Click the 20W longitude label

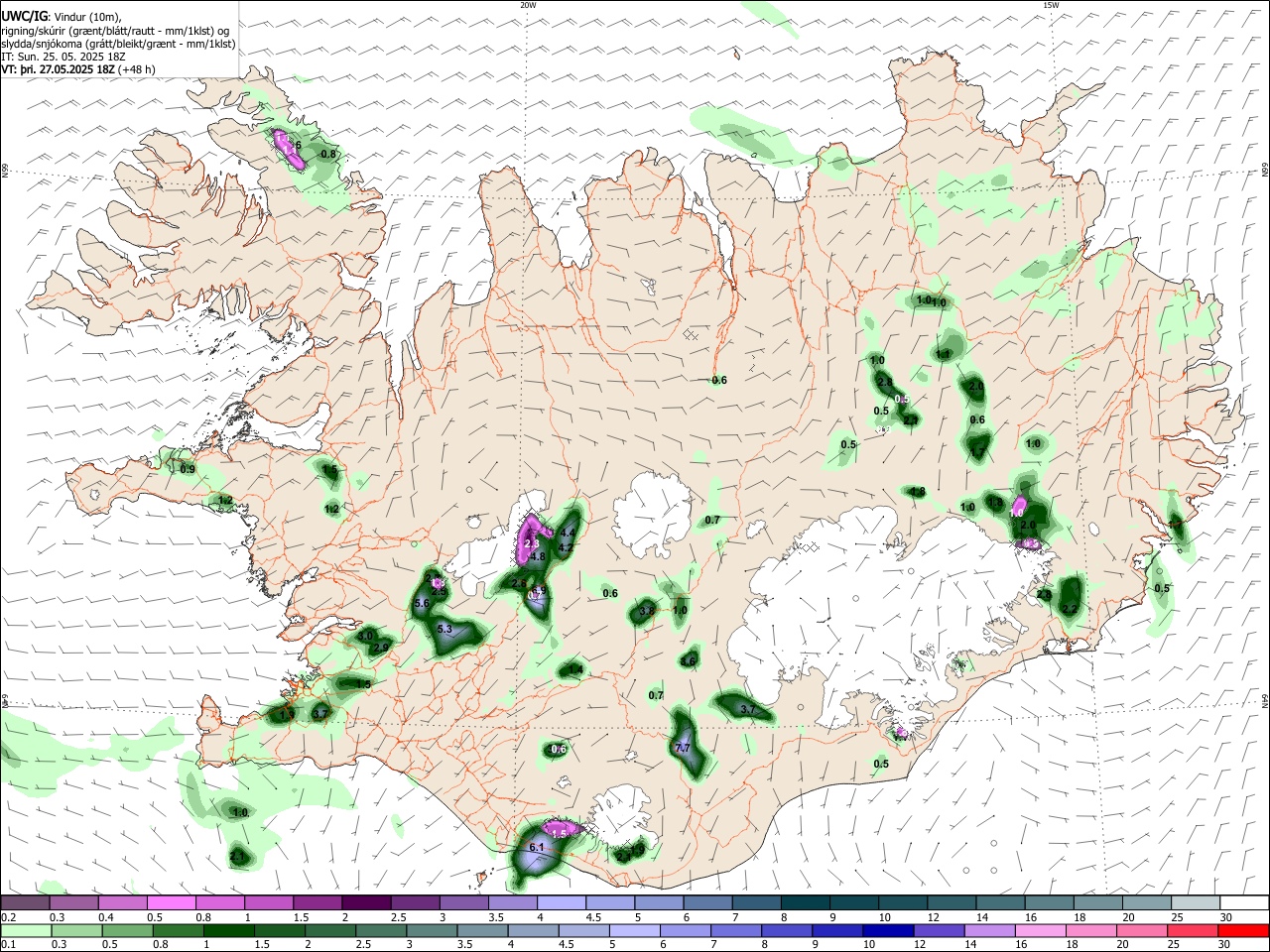[x=528, y=5]
